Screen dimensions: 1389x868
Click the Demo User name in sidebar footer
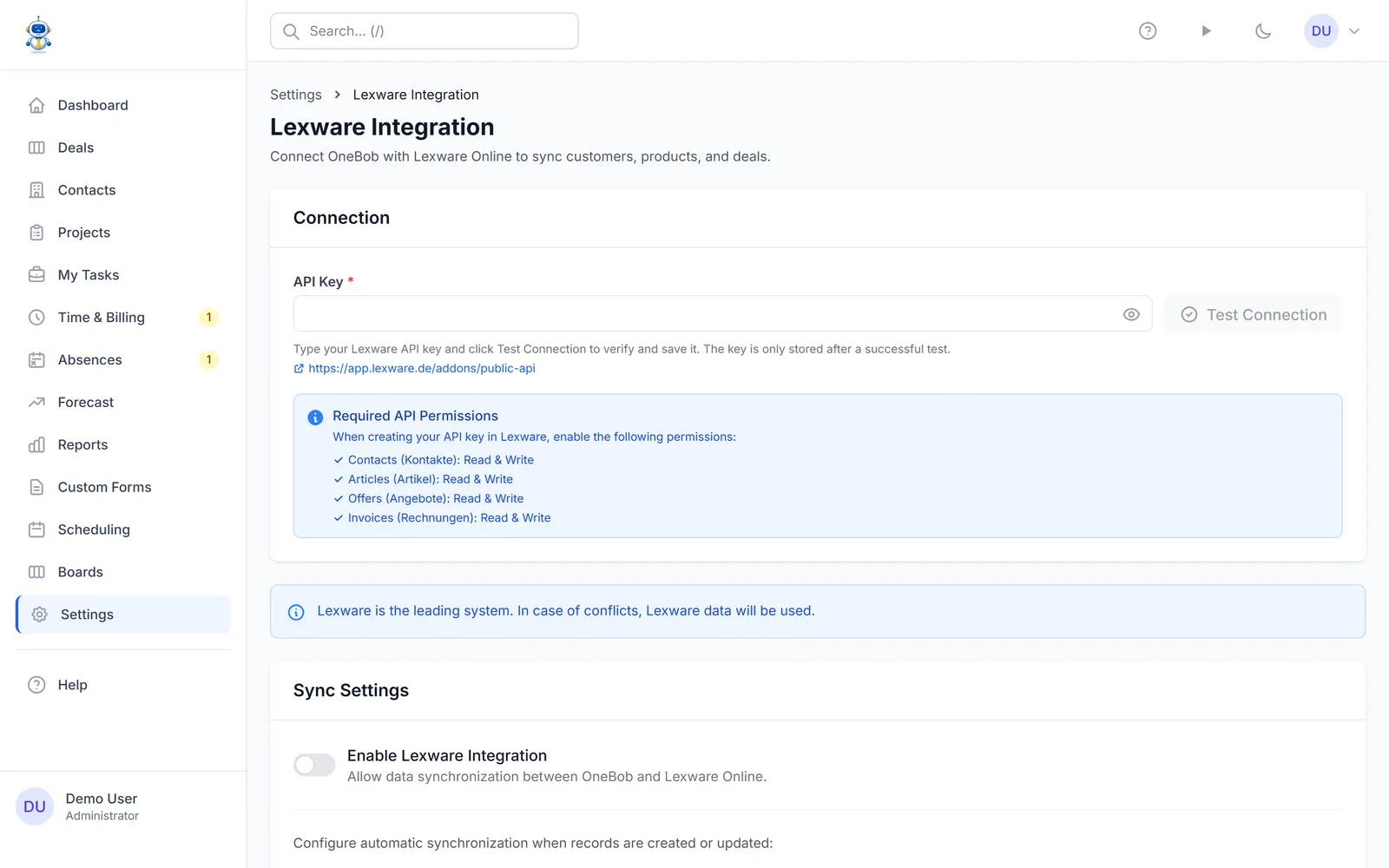[x=102, y=799]
